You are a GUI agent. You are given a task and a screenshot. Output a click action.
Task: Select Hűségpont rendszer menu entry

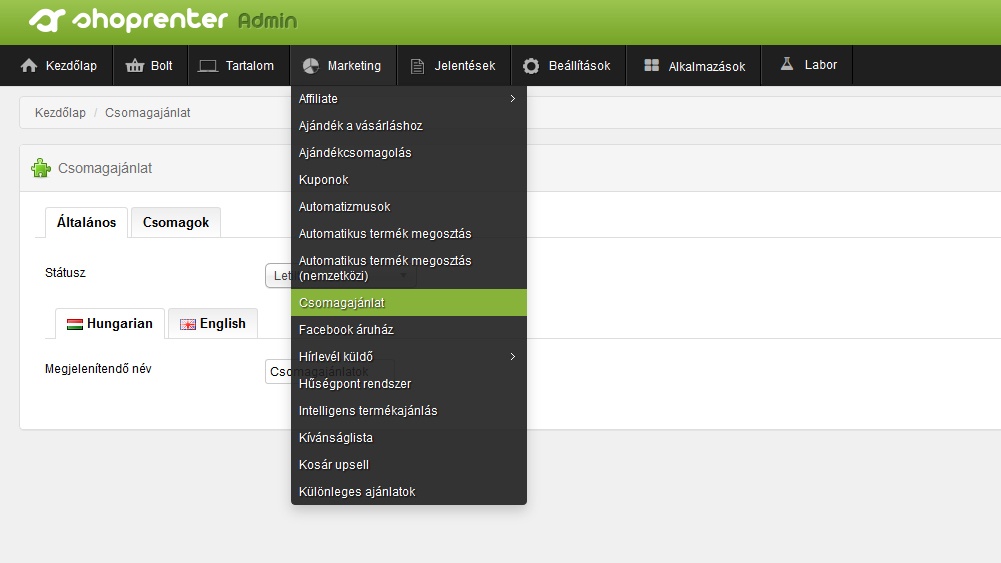409,384
